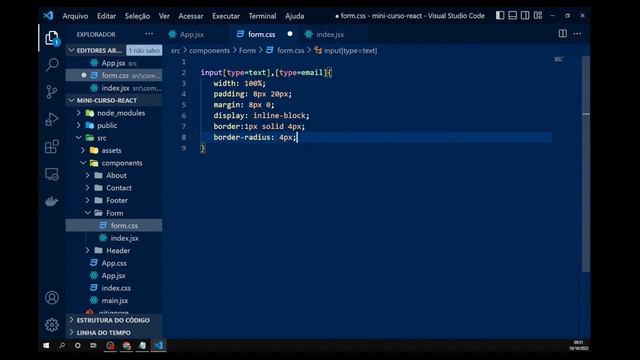Open App.jsx in the src tree
The width and height of the screenshot is (640, 360).
click(x=114, y=276)
